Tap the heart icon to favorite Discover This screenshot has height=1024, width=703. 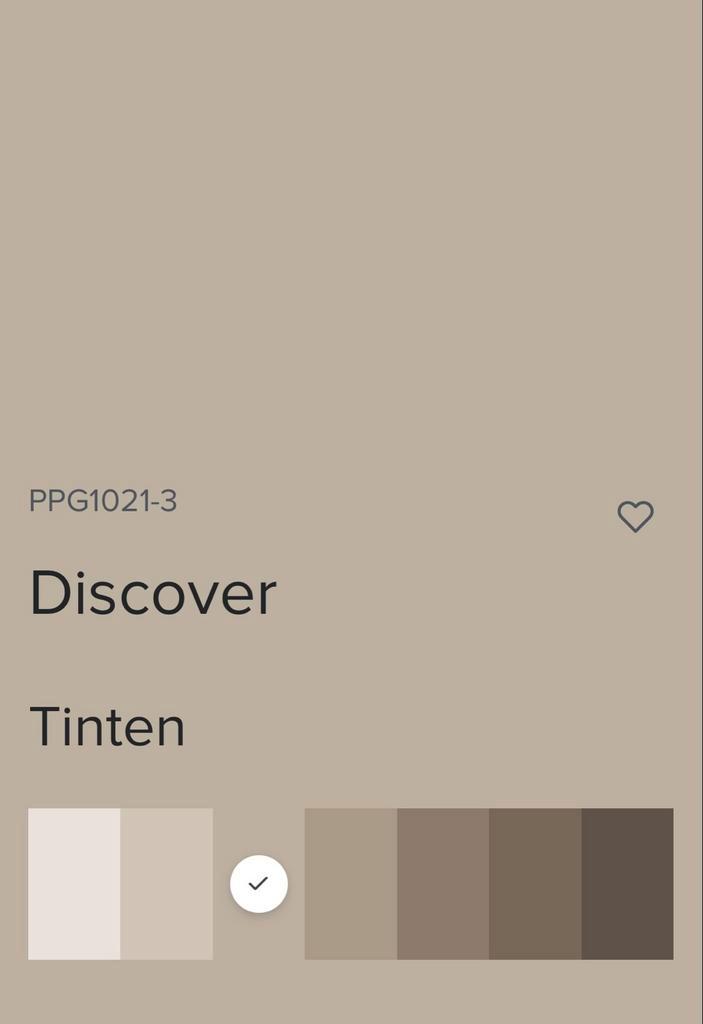(x=635, y=517)
